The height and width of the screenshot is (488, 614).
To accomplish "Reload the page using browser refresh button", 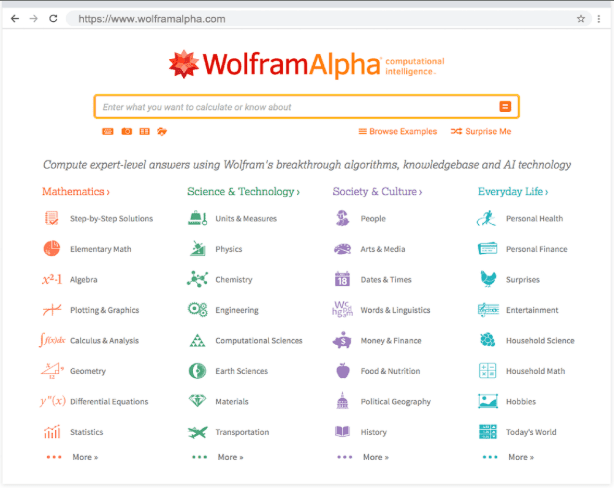I will tap(53, 19).
